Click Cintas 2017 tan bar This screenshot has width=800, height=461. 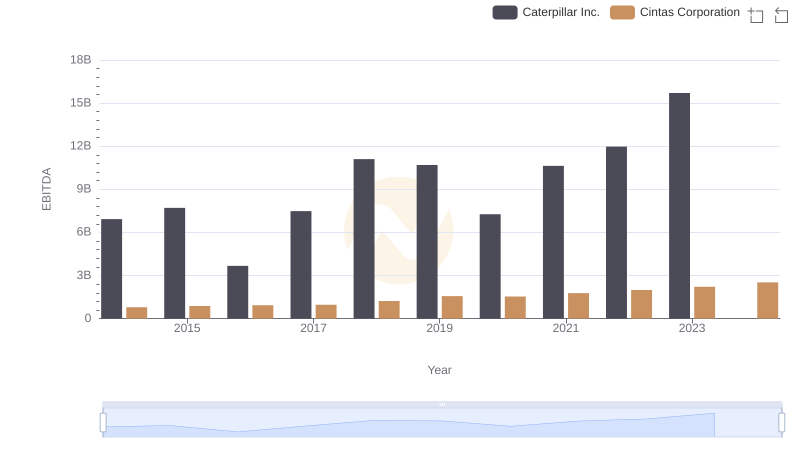(x=326, y=312)
